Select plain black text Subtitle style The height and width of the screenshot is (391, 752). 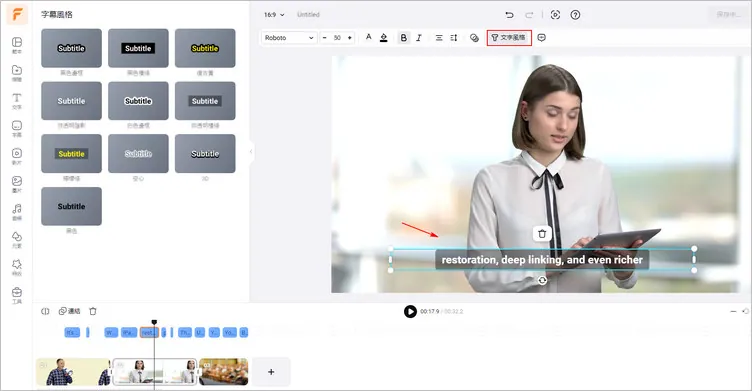click(71, 206)
